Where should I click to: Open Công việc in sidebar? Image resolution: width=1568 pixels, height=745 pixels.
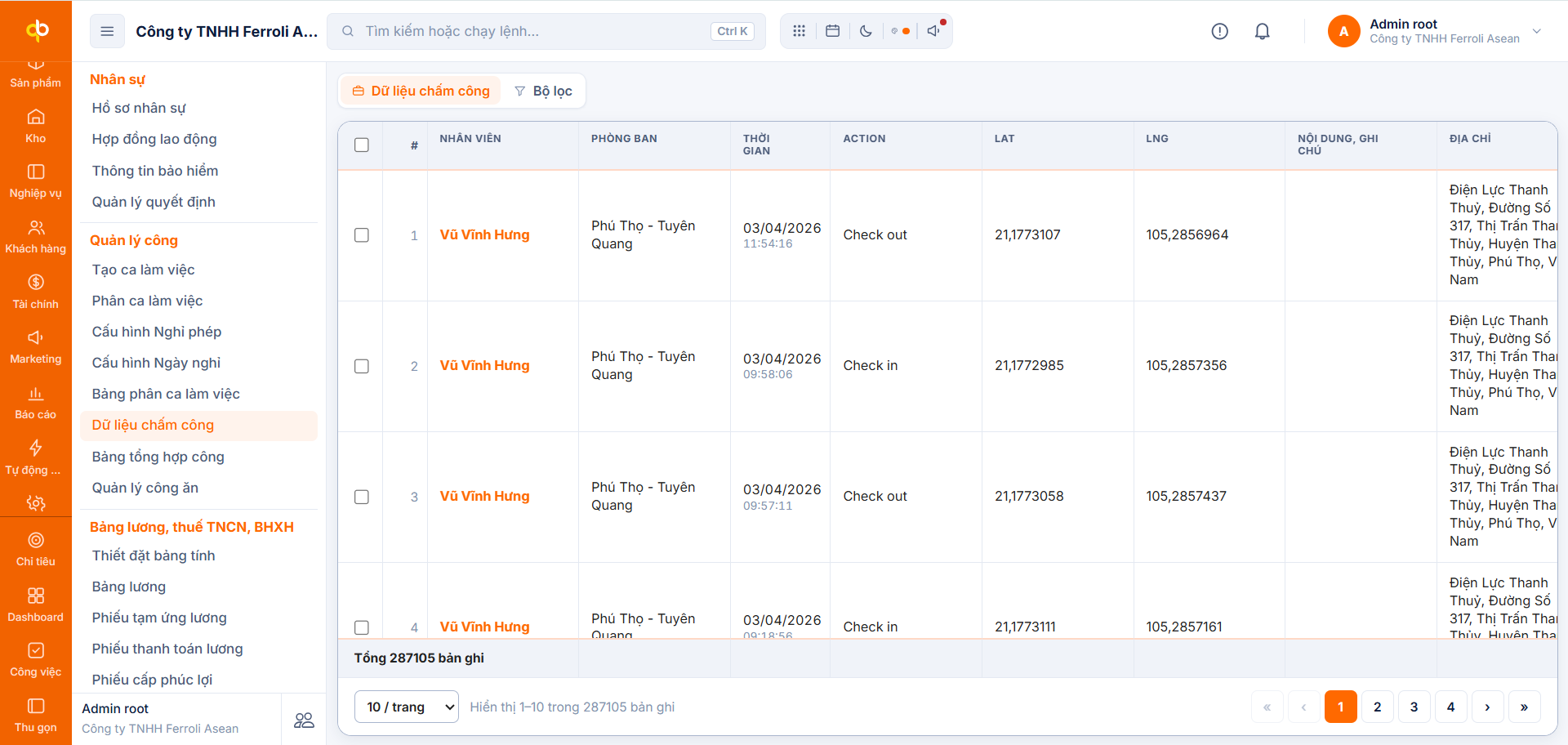[x=36, y=660]
